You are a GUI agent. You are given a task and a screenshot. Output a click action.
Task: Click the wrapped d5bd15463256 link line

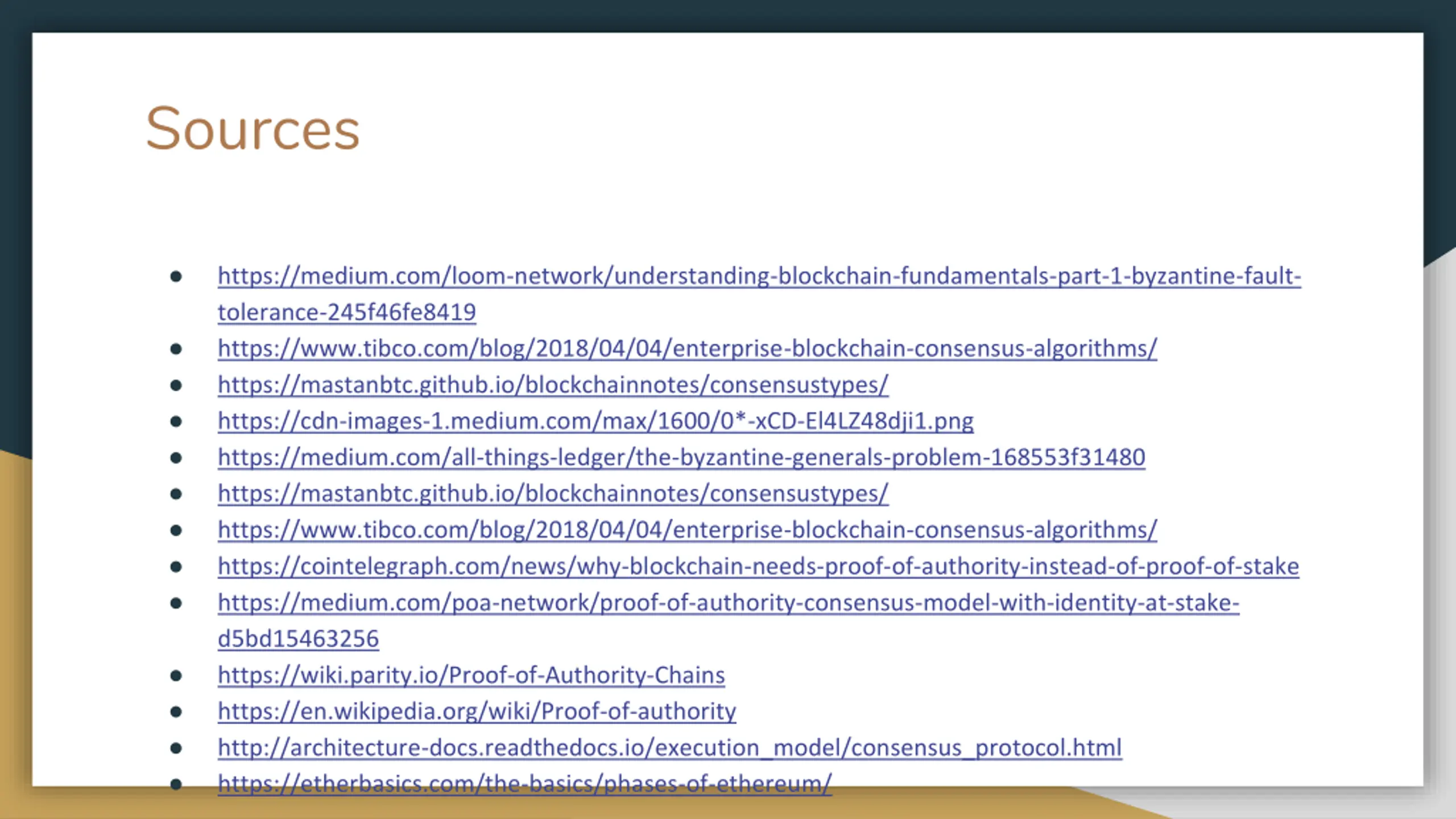298,639
